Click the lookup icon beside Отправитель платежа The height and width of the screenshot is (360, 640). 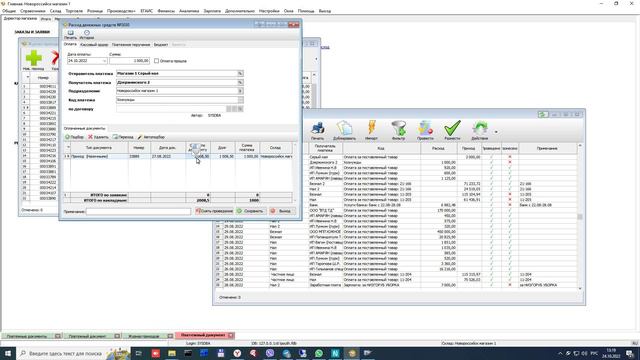(x=240, y=73)
